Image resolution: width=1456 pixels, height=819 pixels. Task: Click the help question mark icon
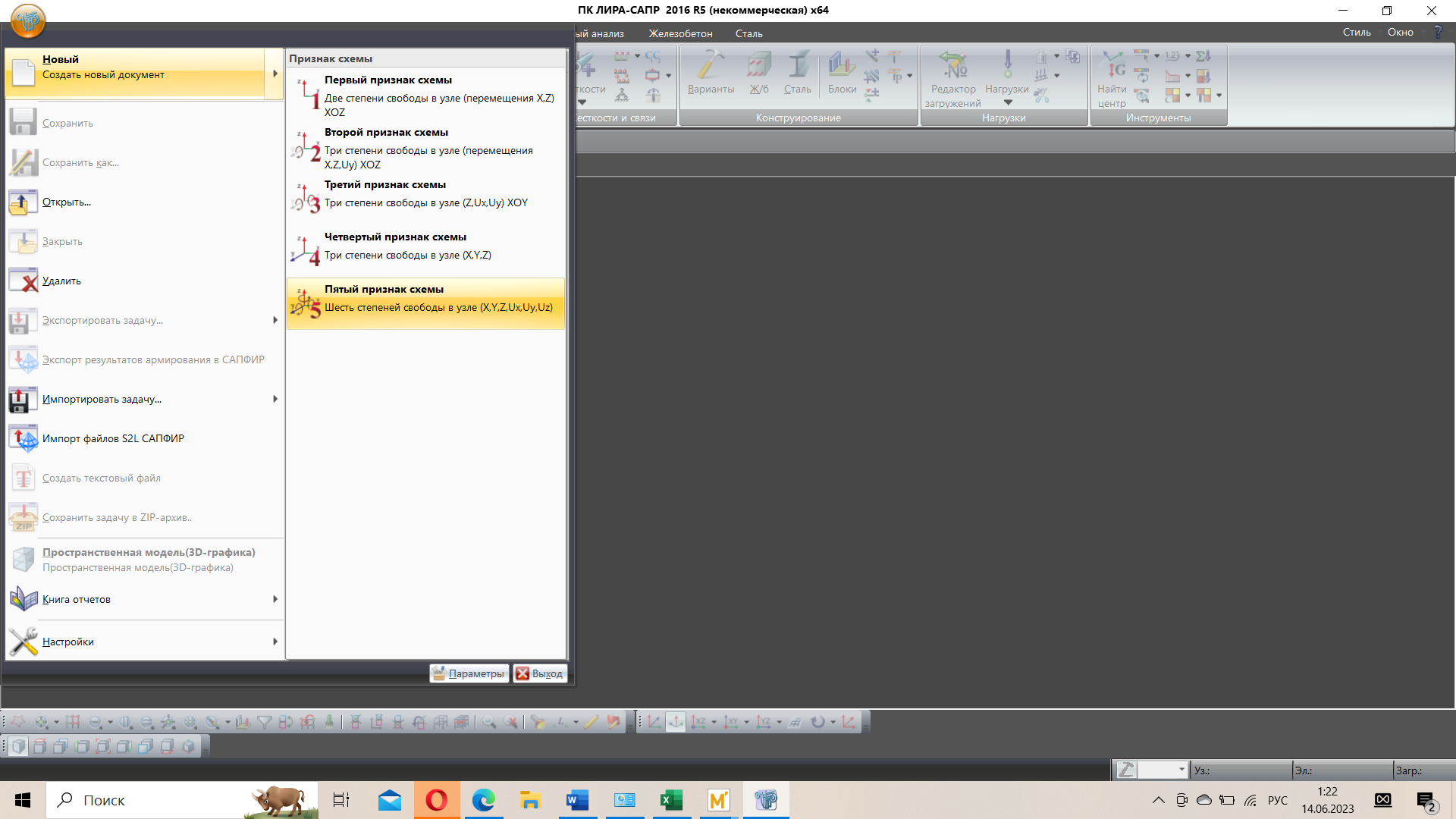pyautogui.click(x=1437, y=32)
